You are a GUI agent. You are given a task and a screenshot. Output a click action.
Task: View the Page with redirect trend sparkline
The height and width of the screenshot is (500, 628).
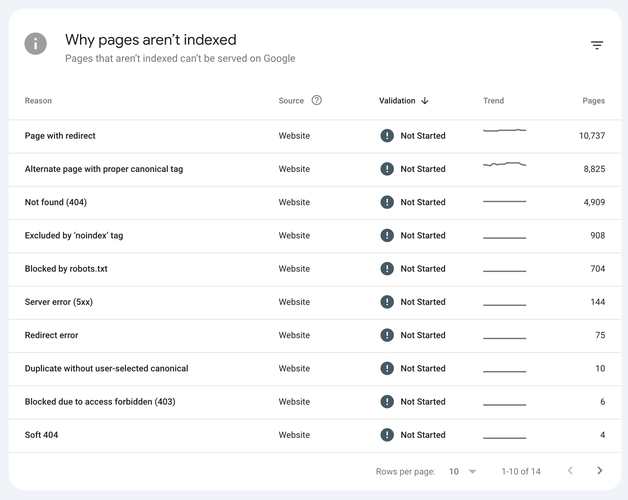(504, 131)
